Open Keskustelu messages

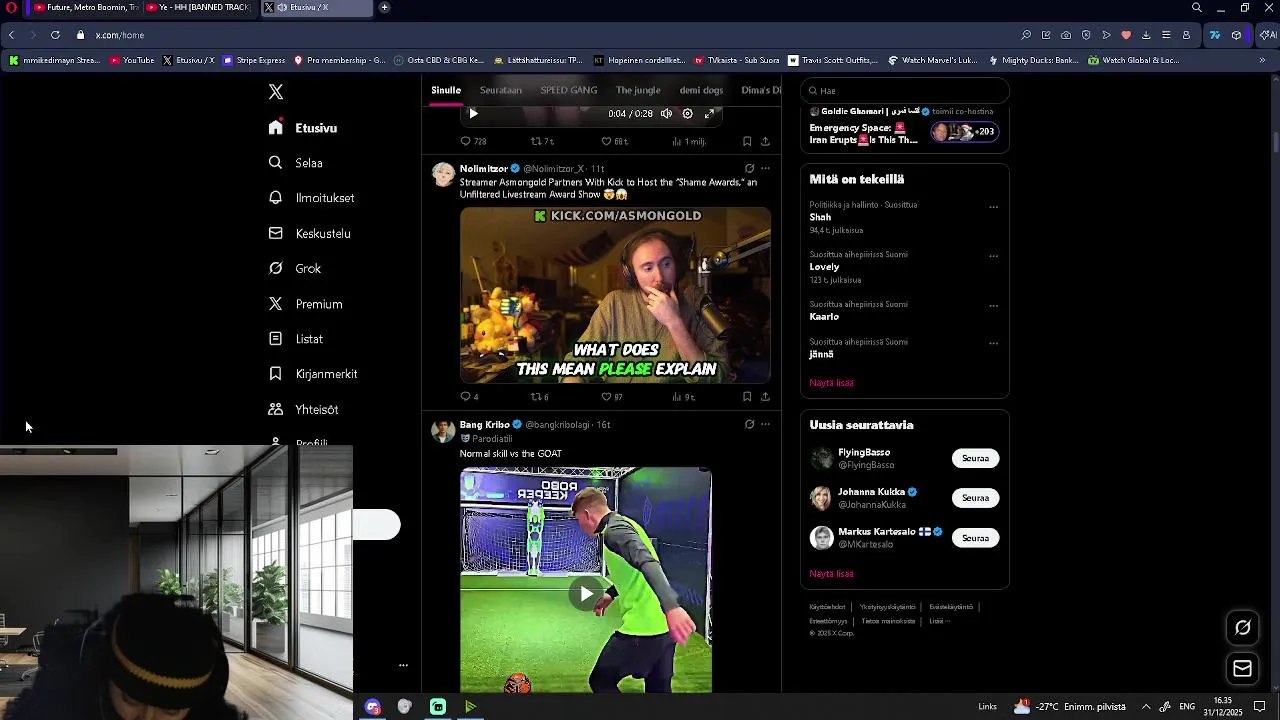[310, 233]
